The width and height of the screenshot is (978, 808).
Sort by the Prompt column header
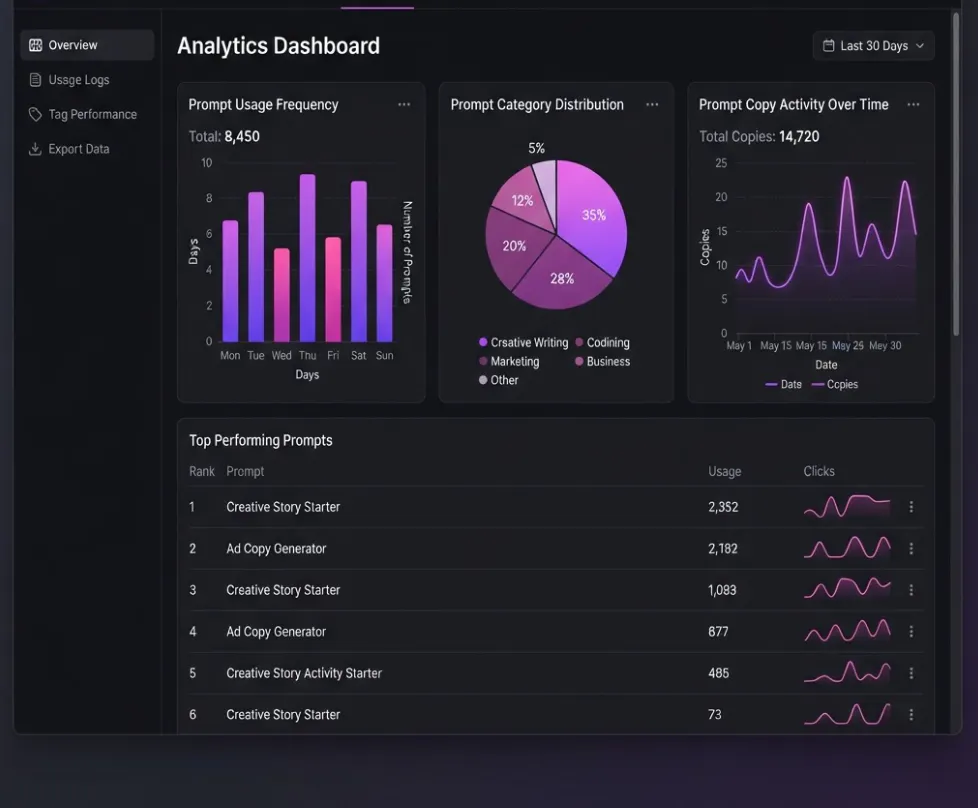[245, 471]
